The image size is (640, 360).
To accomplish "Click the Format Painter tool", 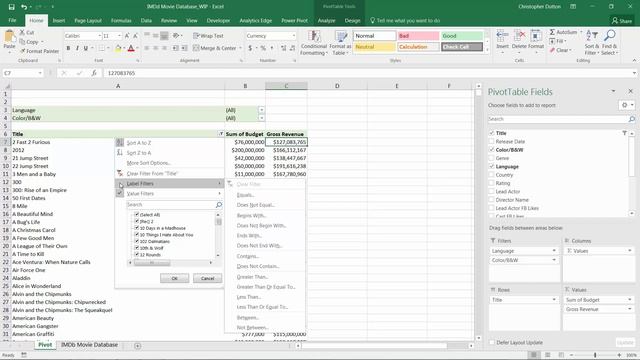I will pyautogui.click(x=40, y=51).
